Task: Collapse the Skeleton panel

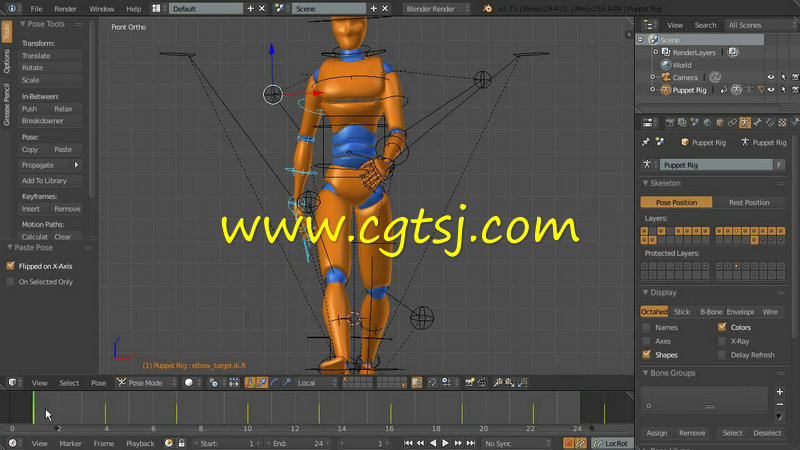Action: point(646,183)
